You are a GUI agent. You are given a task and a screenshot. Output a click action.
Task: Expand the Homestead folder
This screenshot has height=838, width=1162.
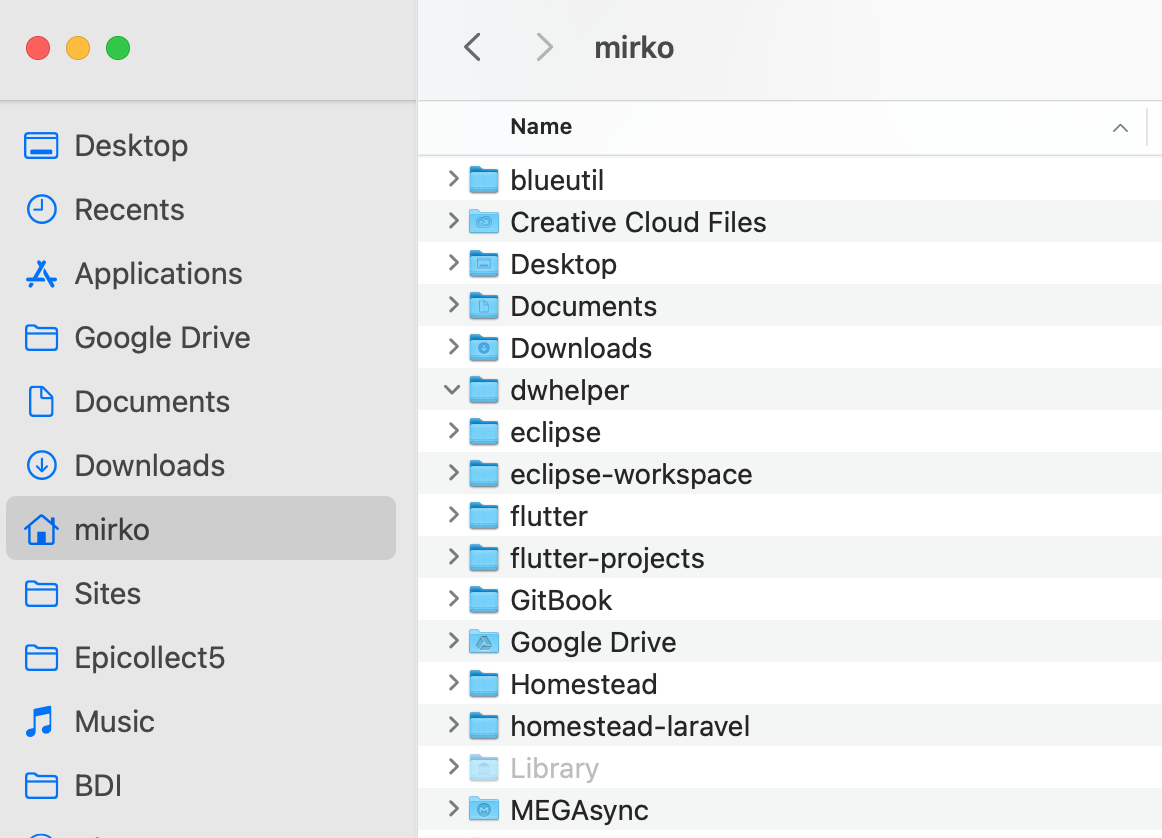click(x=453, y=684)
